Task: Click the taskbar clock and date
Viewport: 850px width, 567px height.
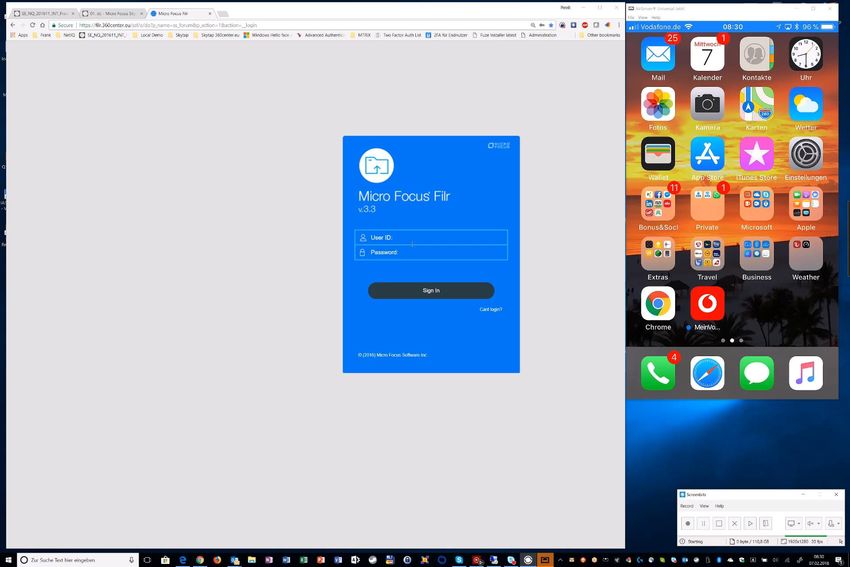Action: click(819, 559)
